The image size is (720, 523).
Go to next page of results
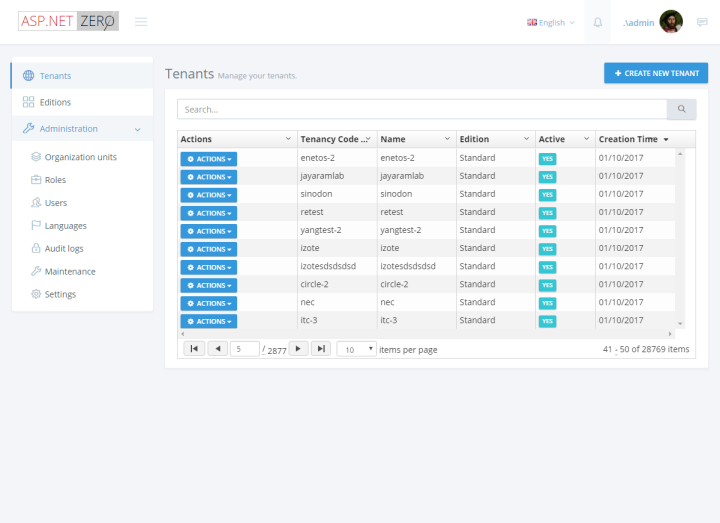point(298,349)
